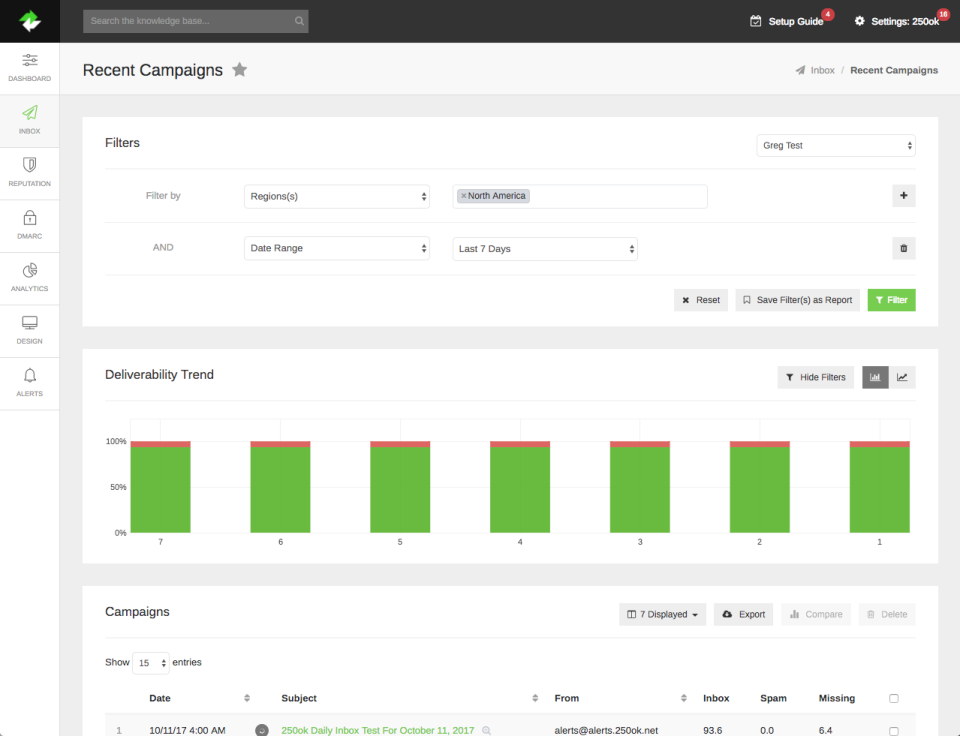The image size is (960, 736).
Task: Open the Reputation shield section
Action: (x=29, y=173)
